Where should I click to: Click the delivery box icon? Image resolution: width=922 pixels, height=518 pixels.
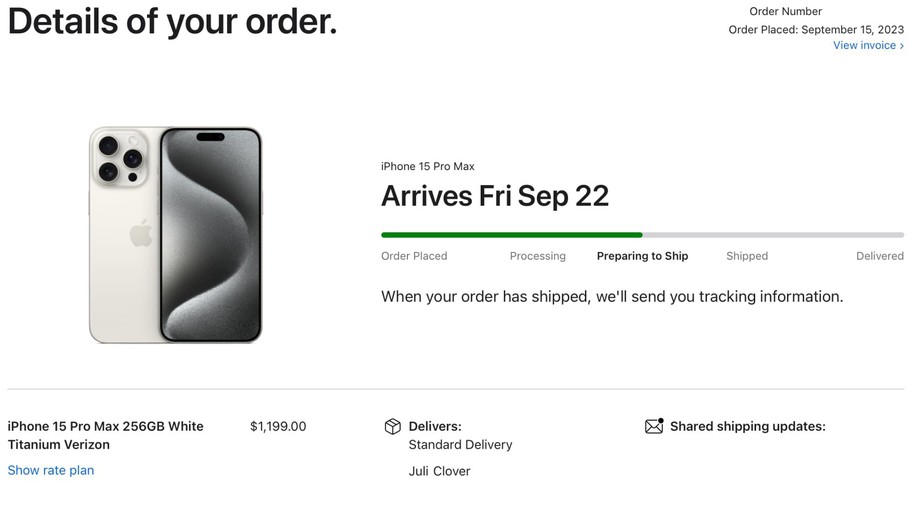click(x=392, y=427)
